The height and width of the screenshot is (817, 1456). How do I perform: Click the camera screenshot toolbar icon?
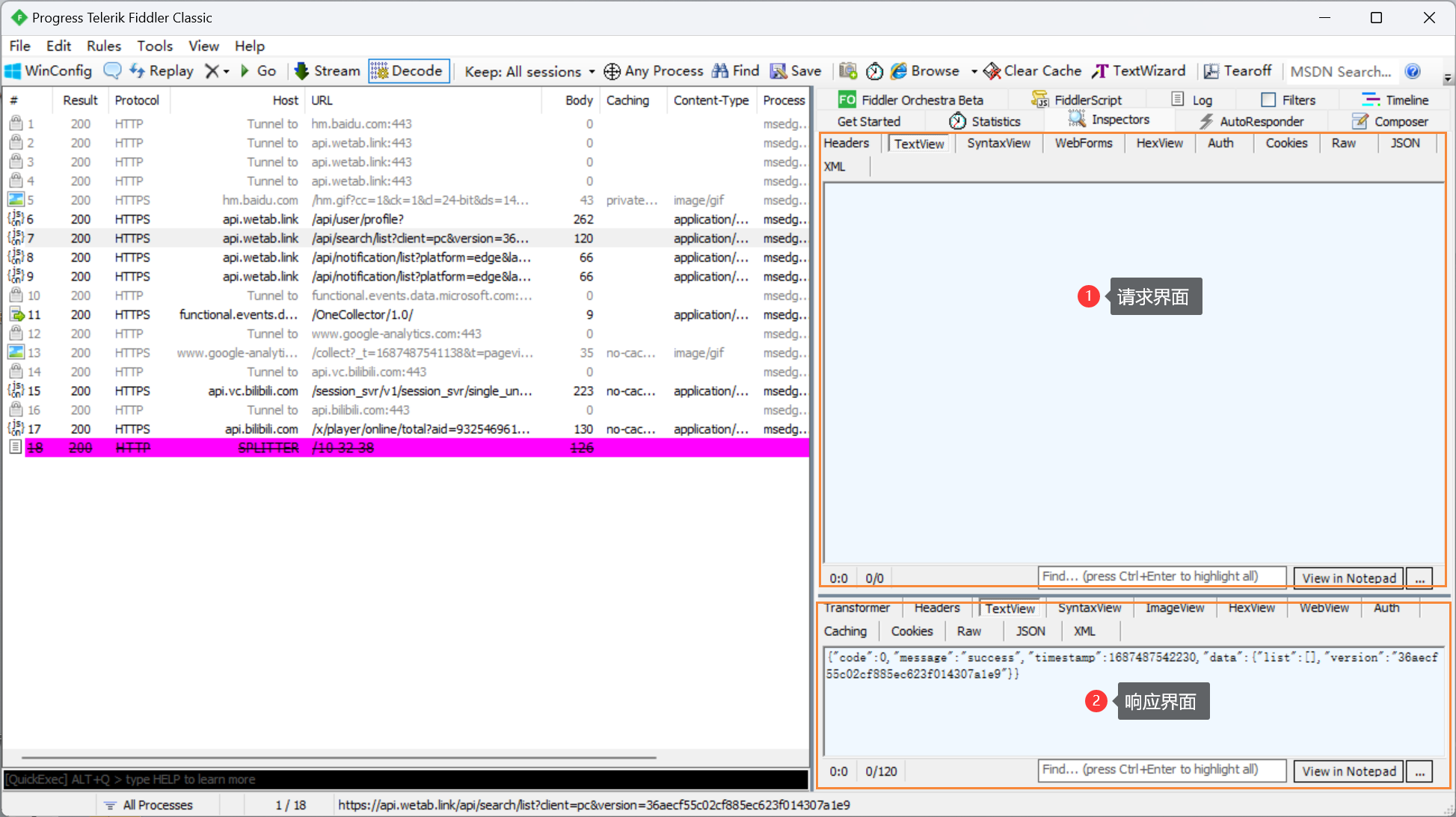pyautogui.click(x=847, y=71)
